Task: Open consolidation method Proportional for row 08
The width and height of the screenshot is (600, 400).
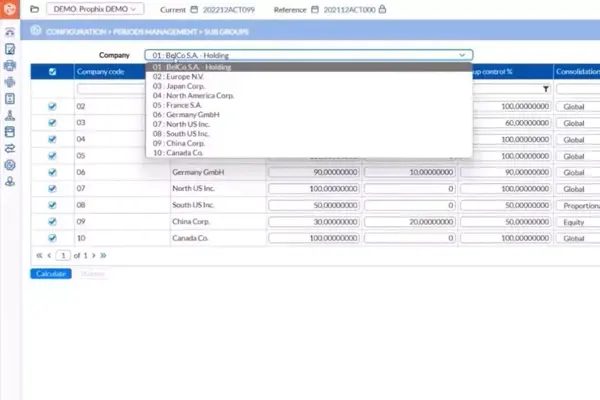Action: pos(579,206)
